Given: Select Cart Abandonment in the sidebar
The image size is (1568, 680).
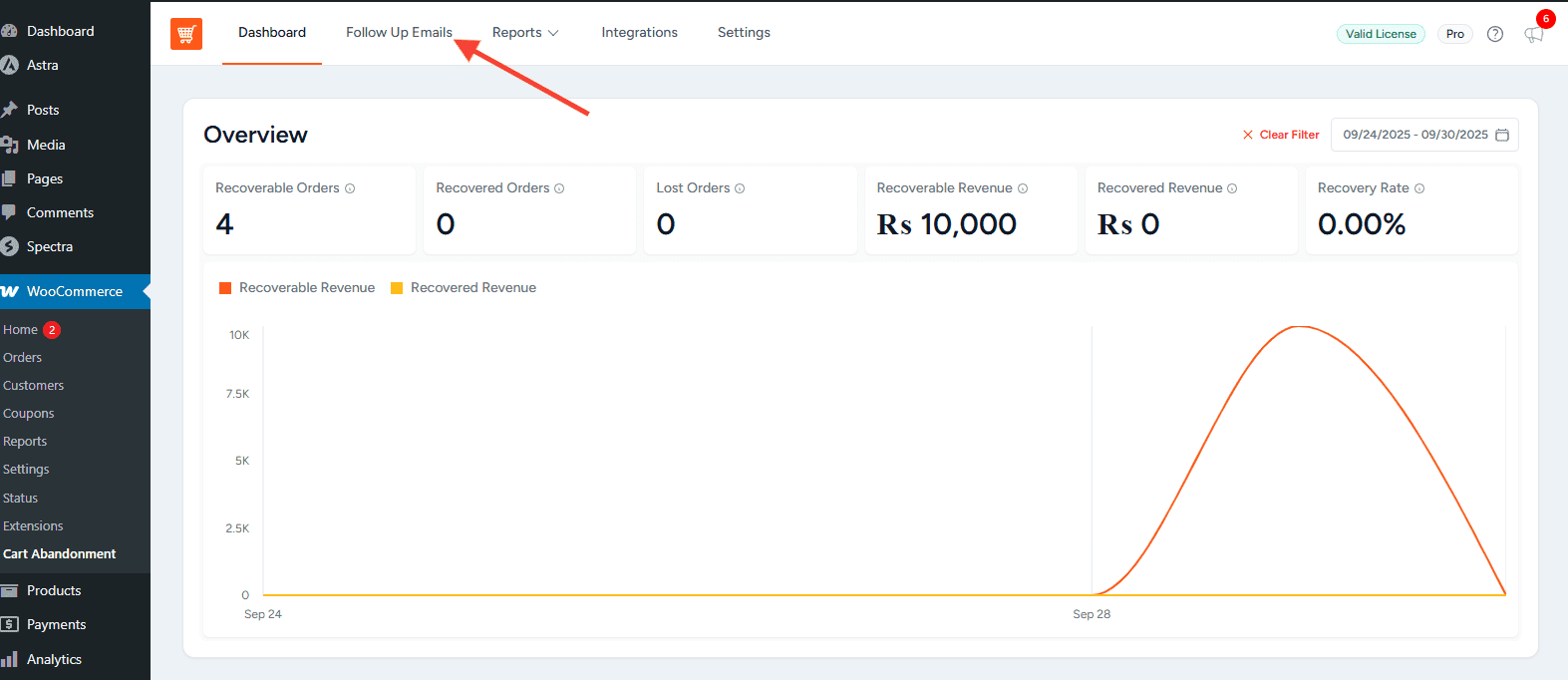Looking at the screenshot, I should [60, 554].
